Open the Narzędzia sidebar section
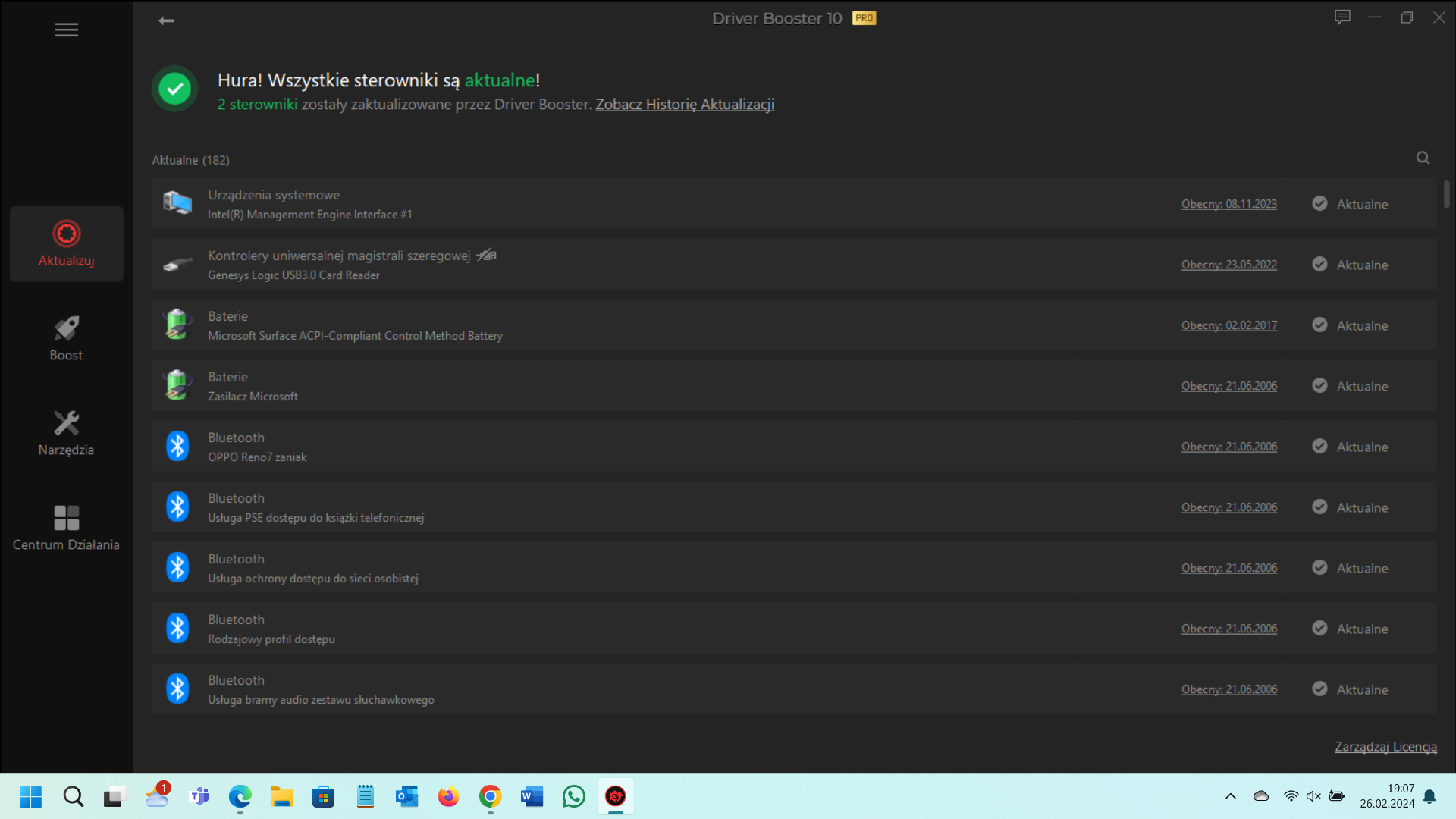Screen dimensions: 1456x819 (67, 434)
